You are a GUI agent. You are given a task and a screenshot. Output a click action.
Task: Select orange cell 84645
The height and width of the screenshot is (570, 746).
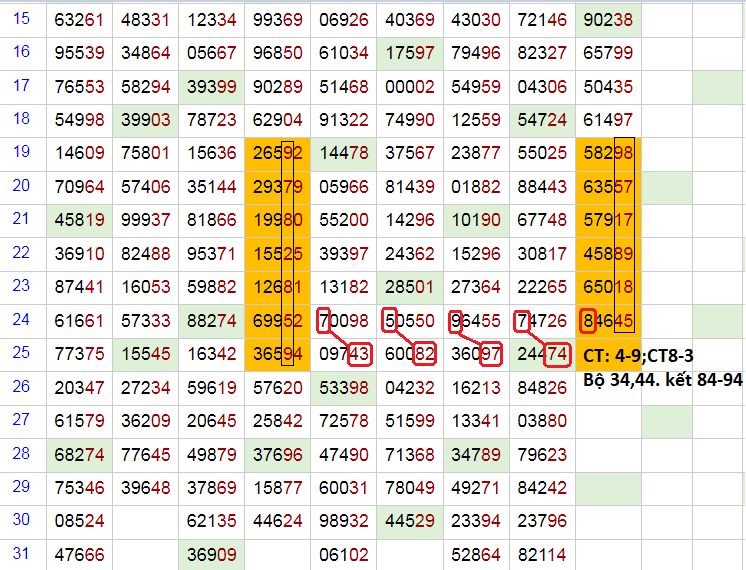[x=607, y=321]
